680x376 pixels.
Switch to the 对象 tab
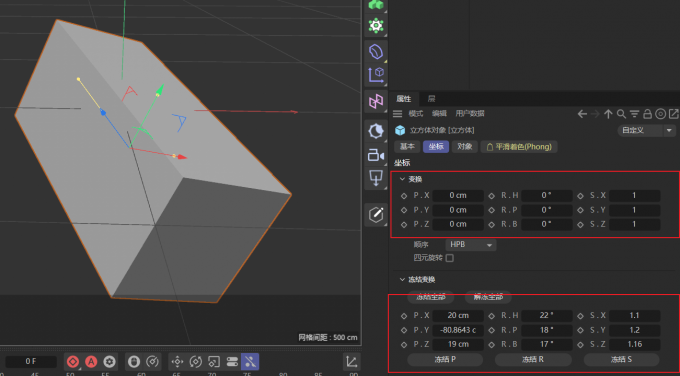tap(464, 147)
